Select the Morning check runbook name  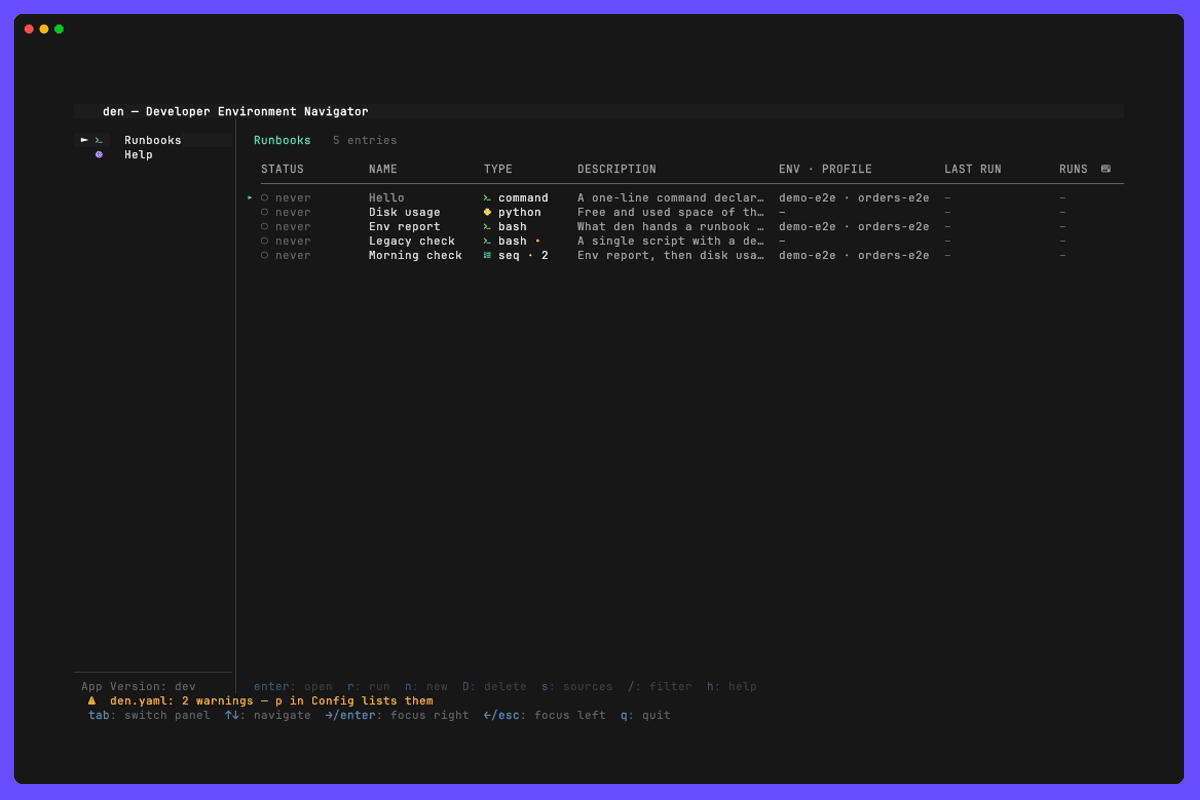coord(416,255)
